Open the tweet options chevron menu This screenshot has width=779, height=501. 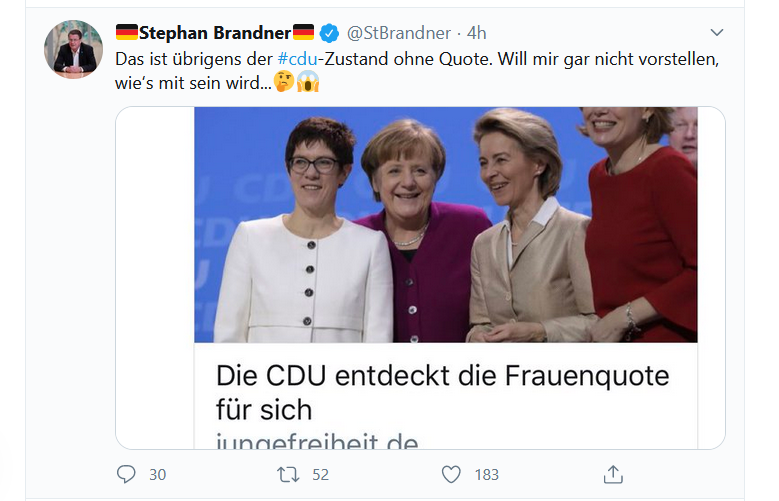point(716,32)
